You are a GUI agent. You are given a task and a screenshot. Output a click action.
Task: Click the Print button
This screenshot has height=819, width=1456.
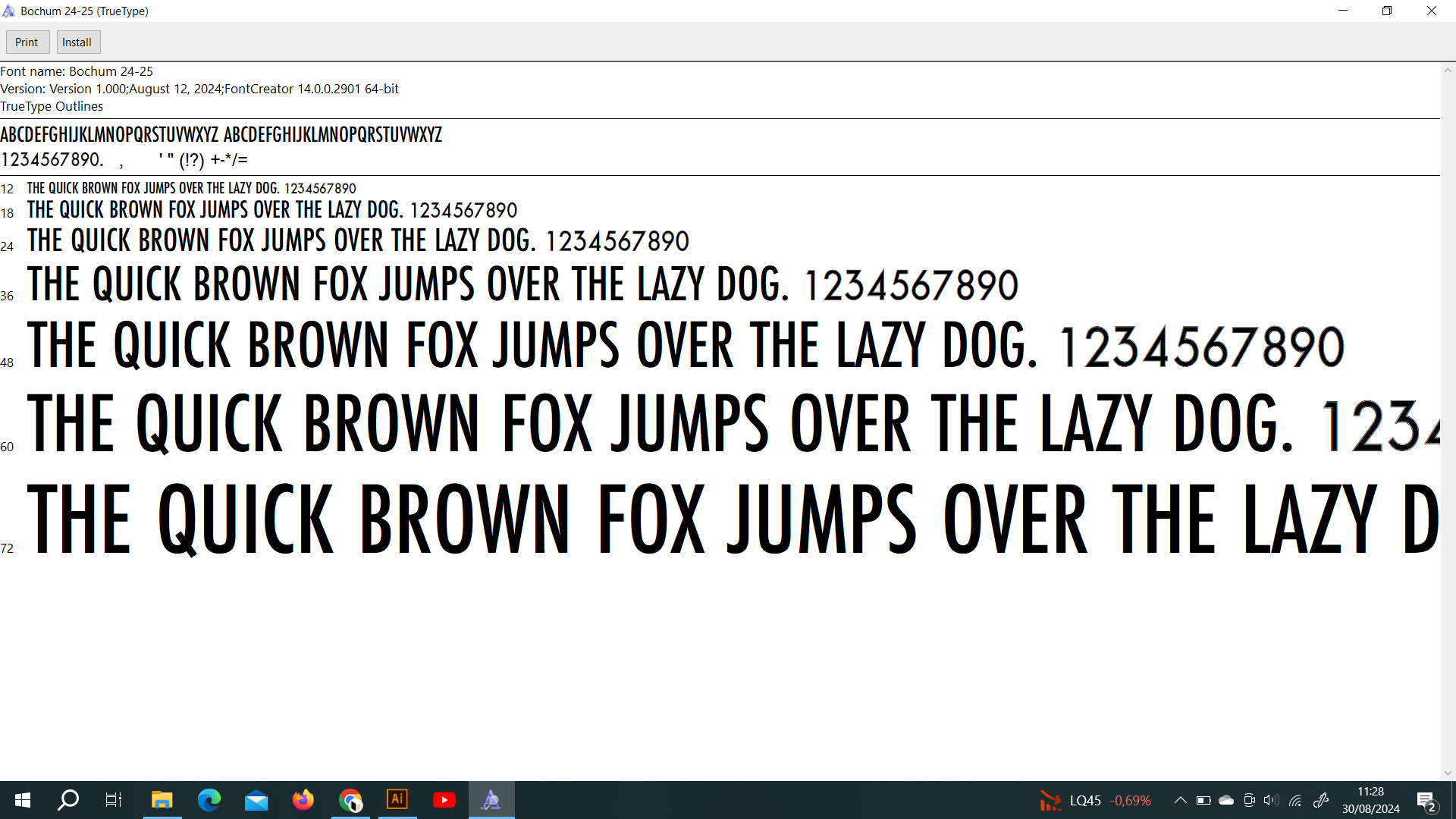pos(27,42)
